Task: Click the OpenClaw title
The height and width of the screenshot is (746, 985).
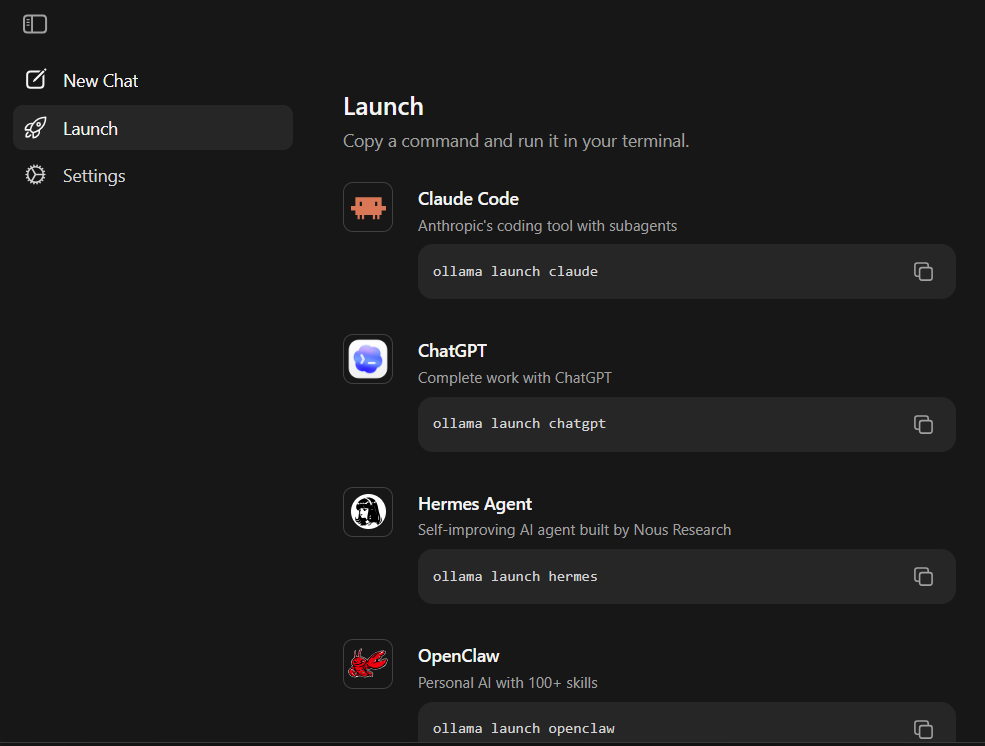Action: pyautogui.click(x=459, y=656)
